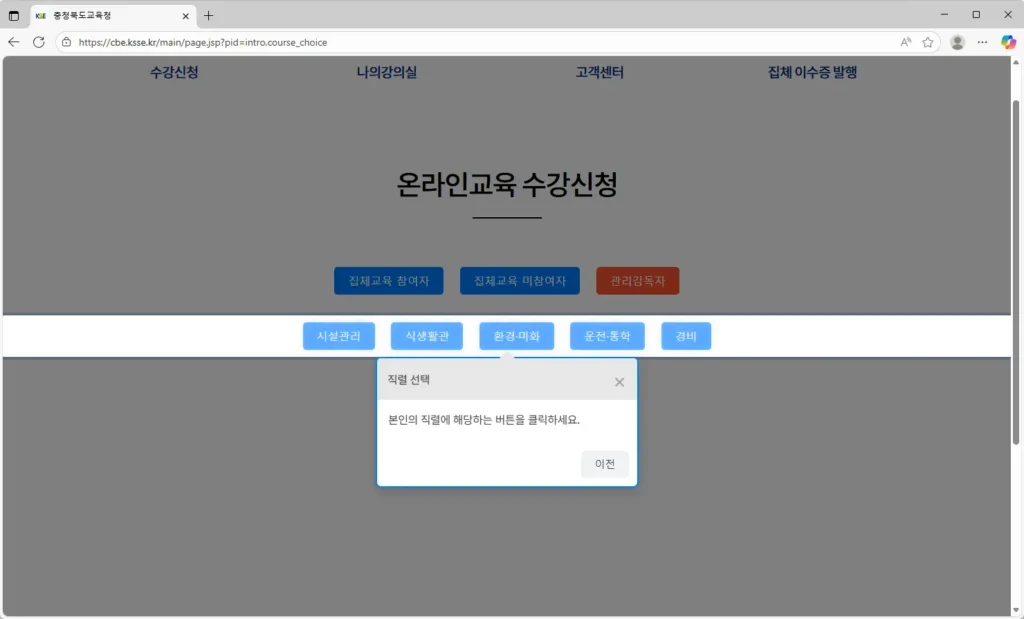Select the 집체교육 미참여자 button
Screen dimensions: 1024x619
(519, 281)
